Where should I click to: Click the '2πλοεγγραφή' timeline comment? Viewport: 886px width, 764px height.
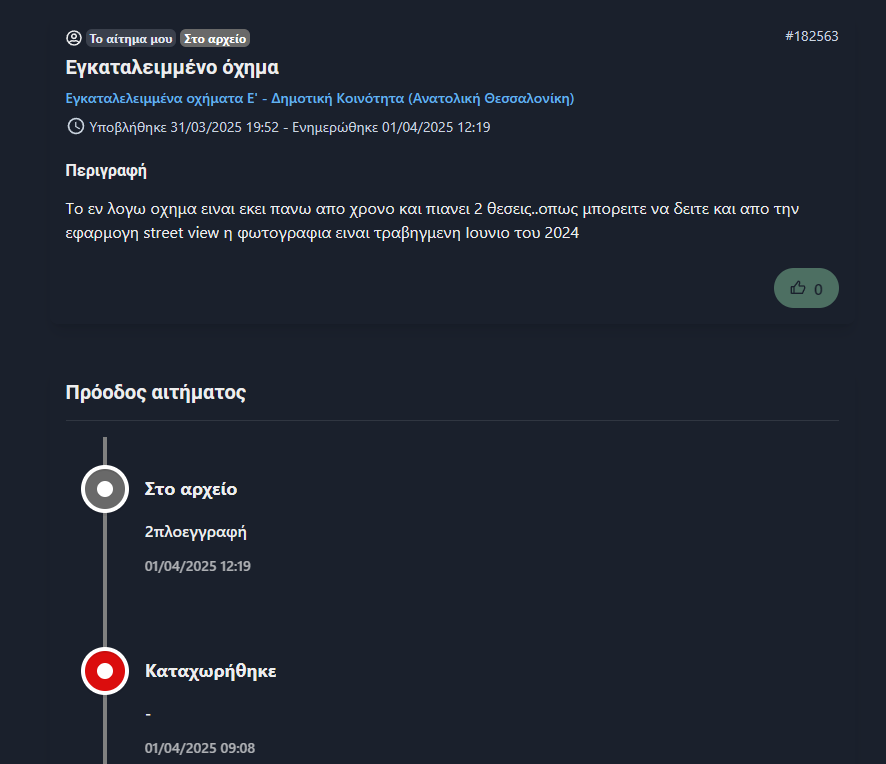pyautogui.click(x=196, y=531)
